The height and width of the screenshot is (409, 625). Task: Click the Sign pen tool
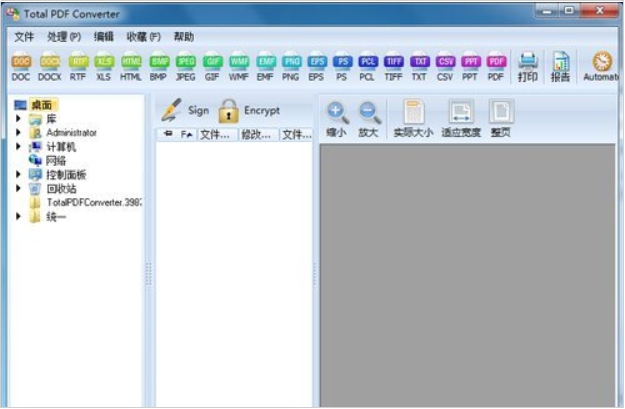(x=185, y=110)
